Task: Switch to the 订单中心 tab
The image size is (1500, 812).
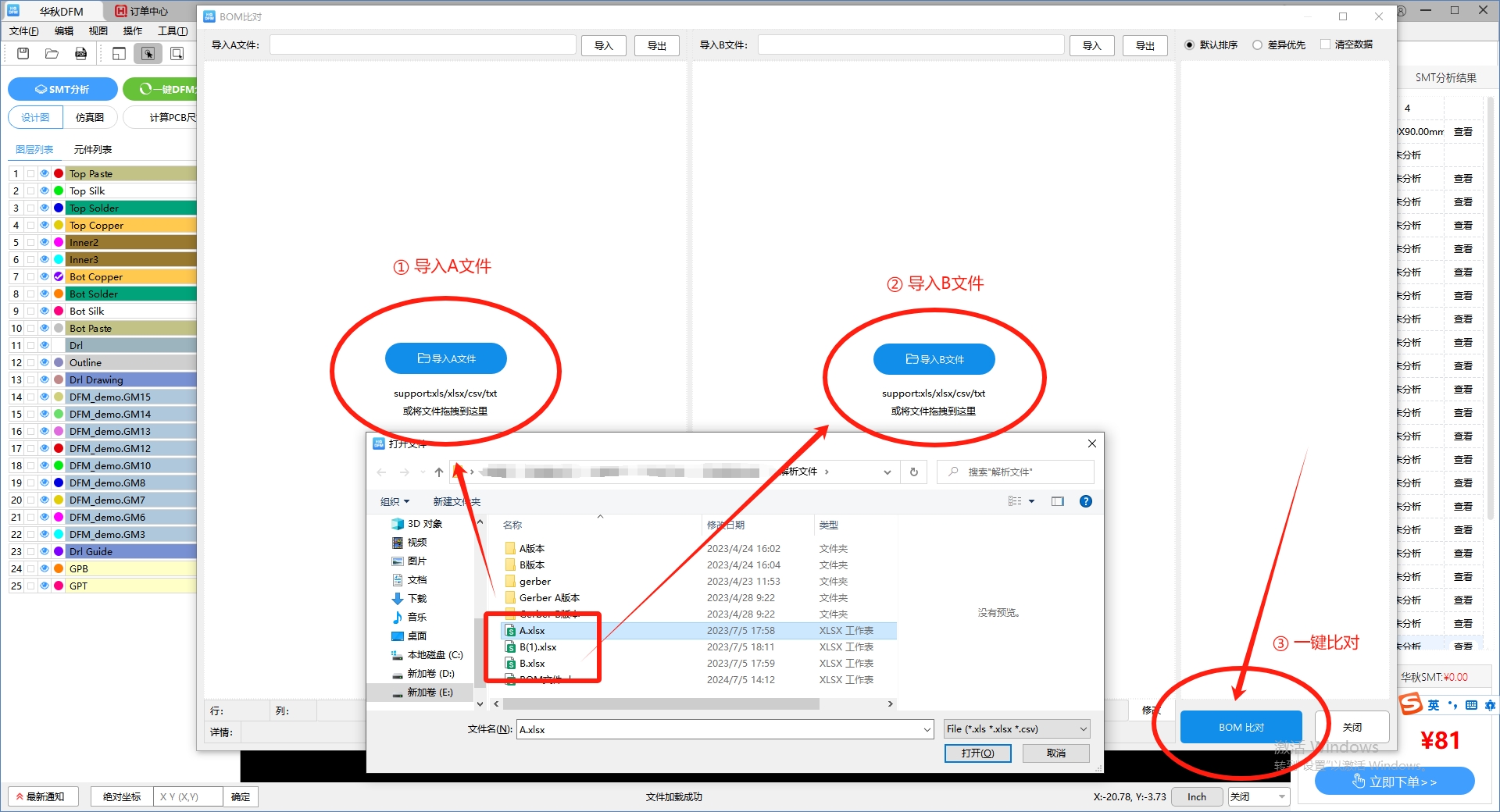Action: click(142, 11)
